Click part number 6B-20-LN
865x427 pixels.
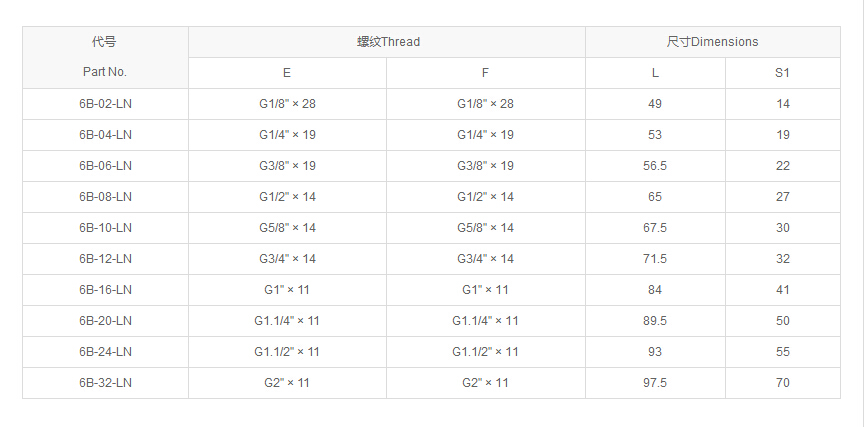(105, 321)
